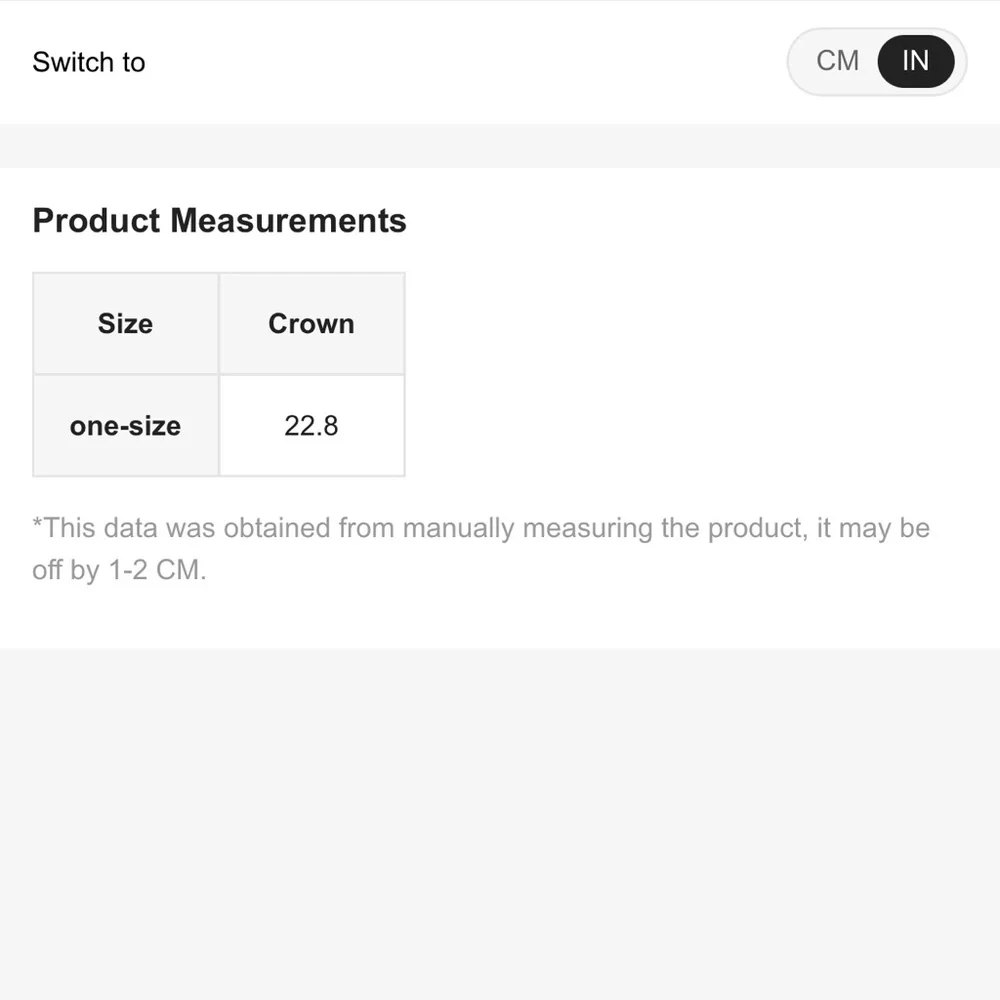Switch units to CM
Image resolution: width=1000 pixels, height=1000 pixels.
(837, 61)
